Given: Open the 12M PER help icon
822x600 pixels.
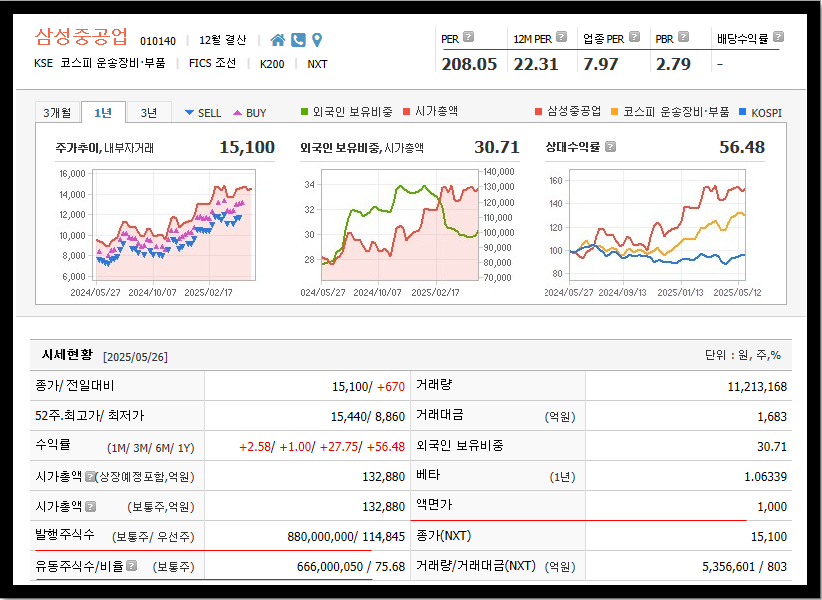Looking at the screenshot, I should pyautogui.click(x=561, y=37).
